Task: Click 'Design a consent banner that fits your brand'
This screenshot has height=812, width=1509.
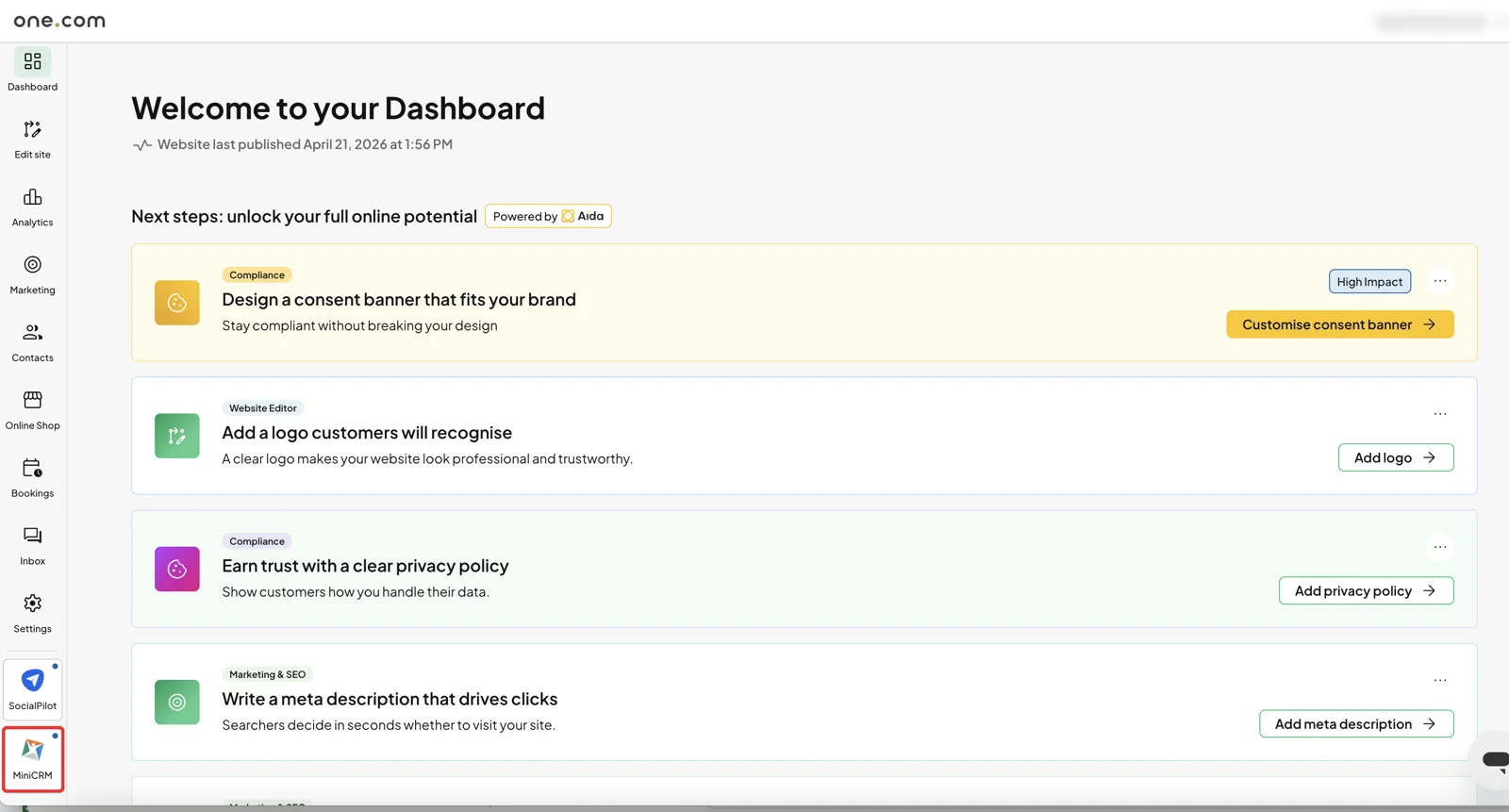Action: [x=399, y=299]
